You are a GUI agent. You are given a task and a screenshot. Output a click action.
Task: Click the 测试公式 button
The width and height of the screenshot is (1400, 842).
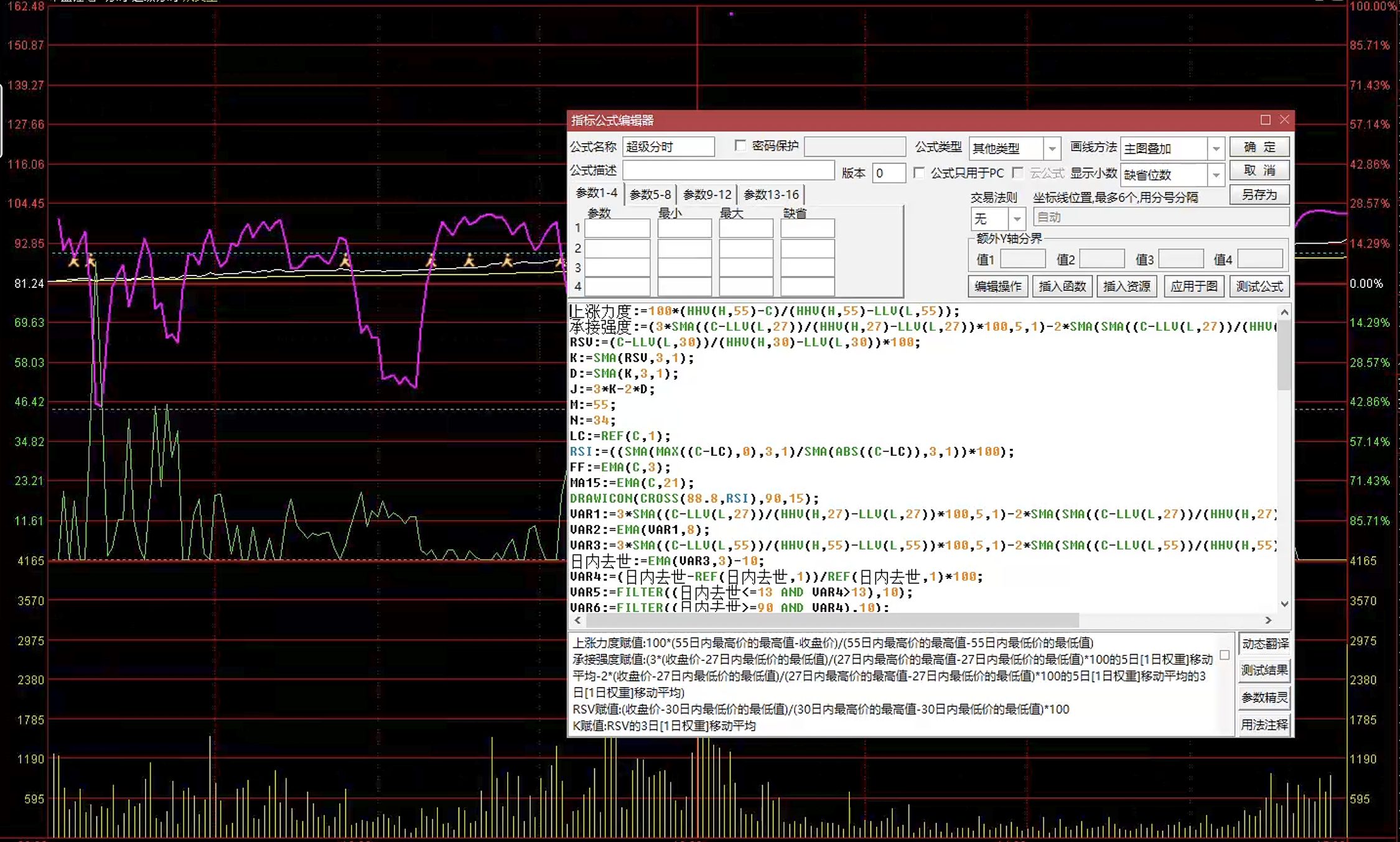tap(1259, 286)
